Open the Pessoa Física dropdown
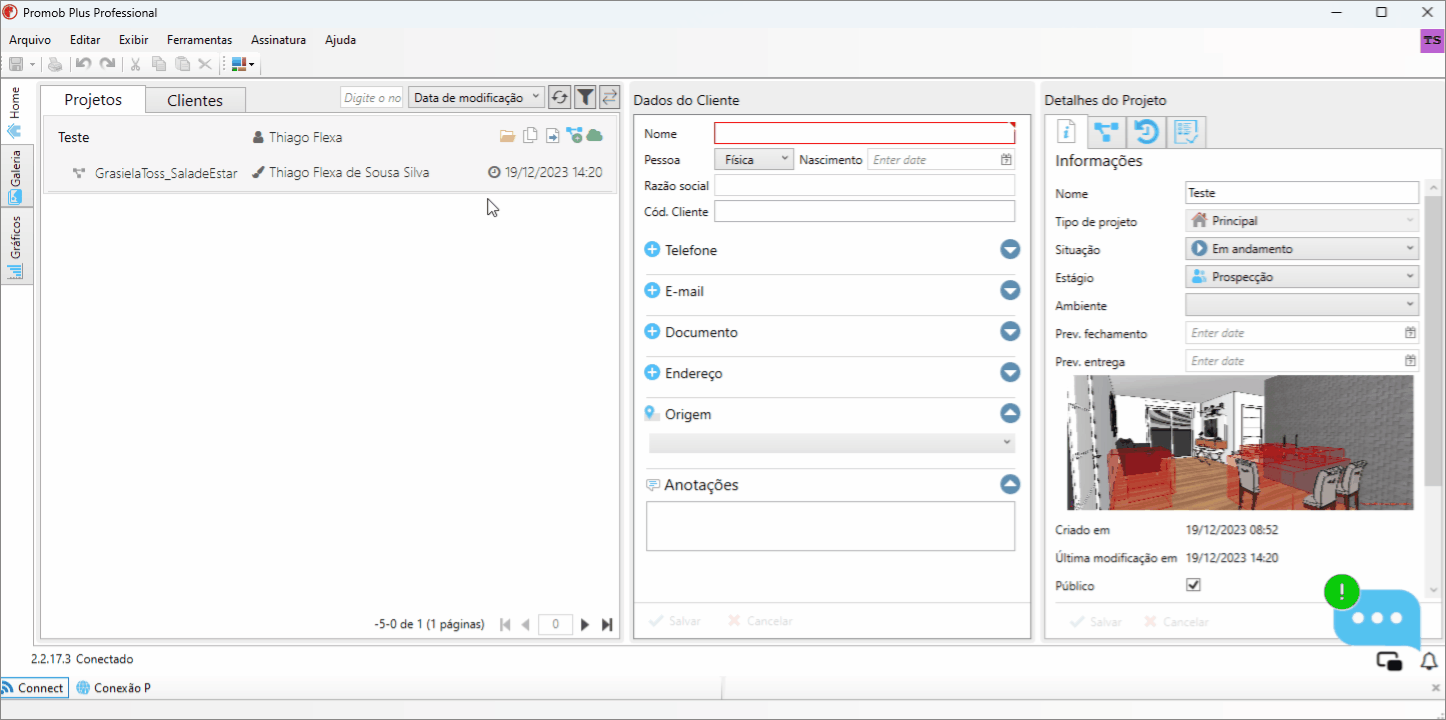The image size is (1446, 720). point(754,159)
